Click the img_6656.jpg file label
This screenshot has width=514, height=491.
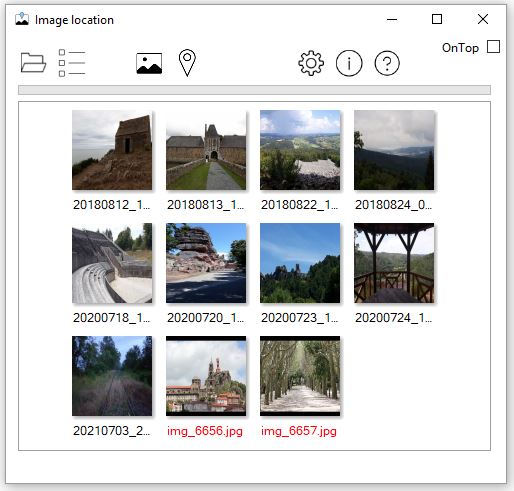pyautogui.click(x=205, y=431)
